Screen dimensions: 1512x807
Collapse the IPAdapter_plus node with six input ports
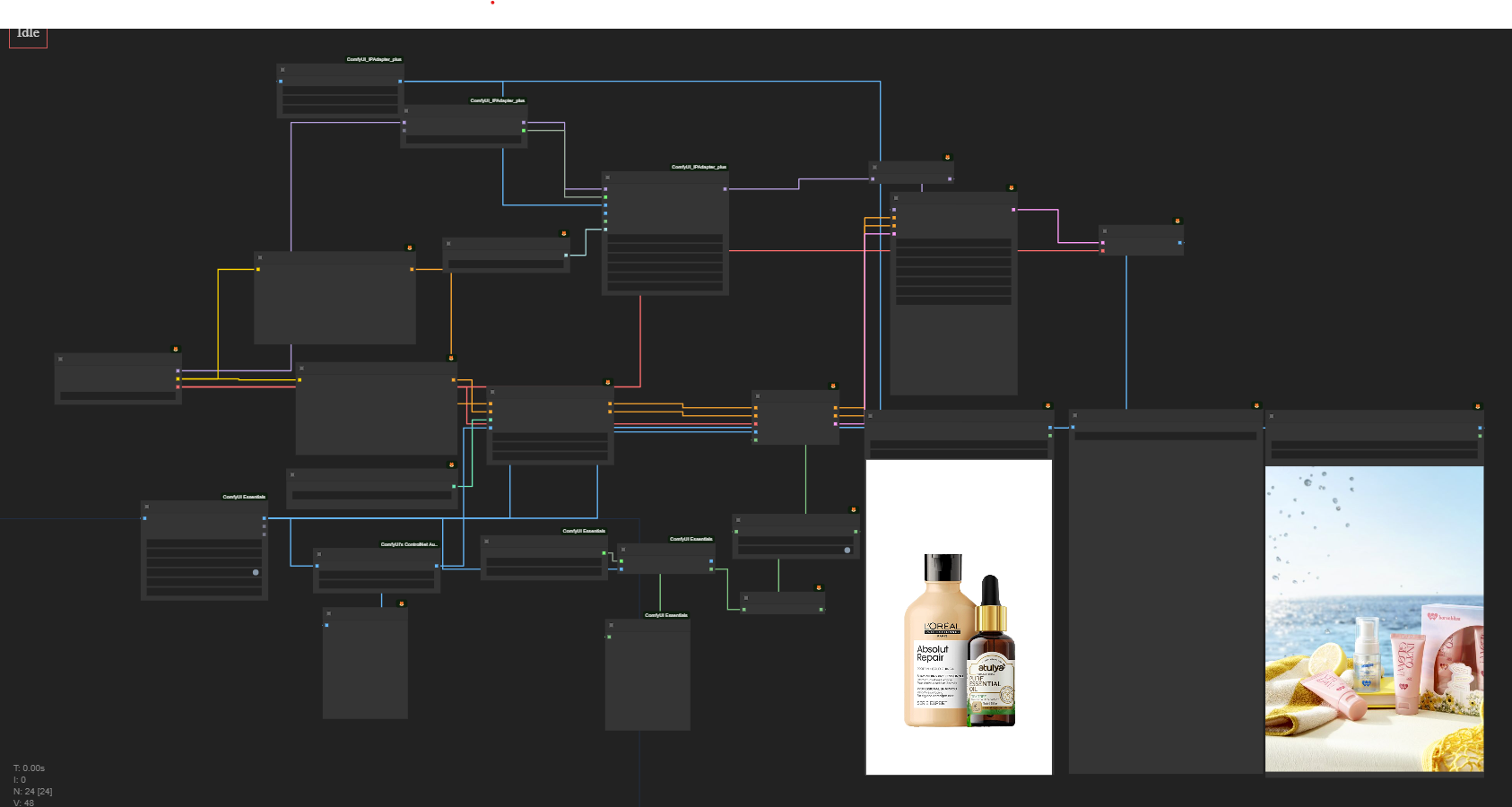(x=607, y=178)
